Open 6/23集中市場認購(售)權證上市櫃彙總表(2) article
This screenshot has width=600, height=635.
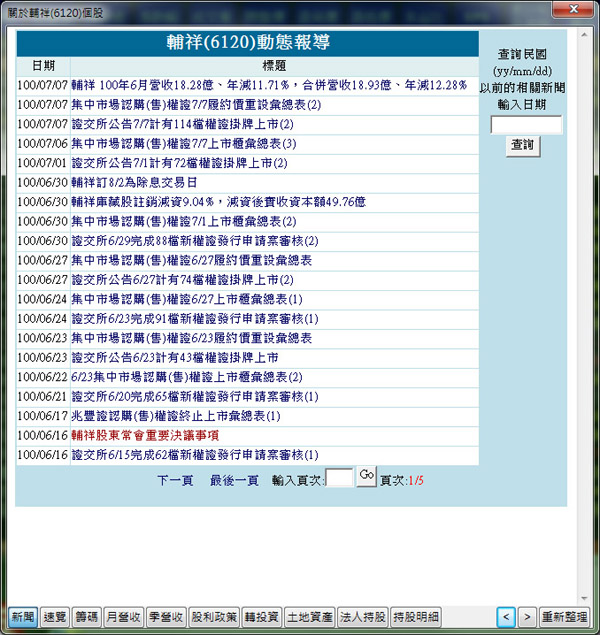[187, 377]
